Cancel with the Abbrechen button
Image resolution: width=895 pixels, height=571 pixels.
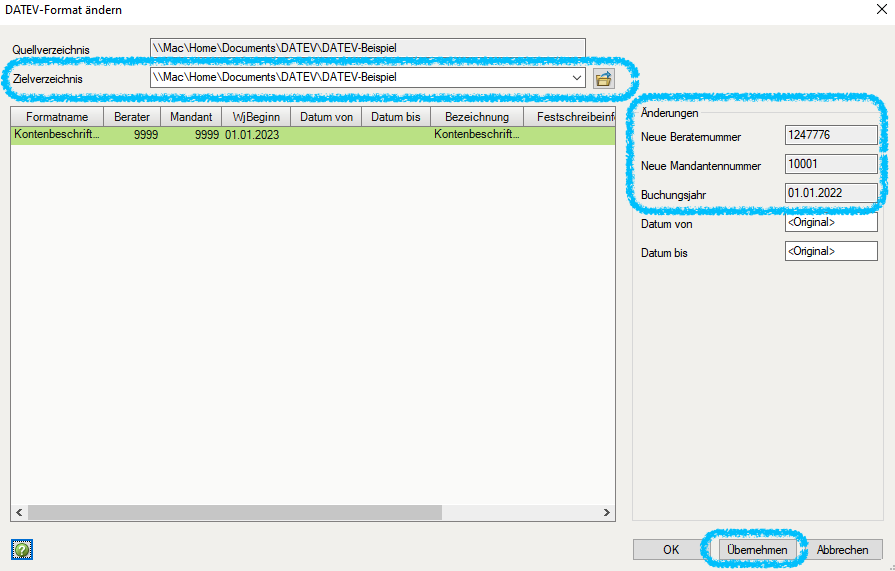pos(842,550)
